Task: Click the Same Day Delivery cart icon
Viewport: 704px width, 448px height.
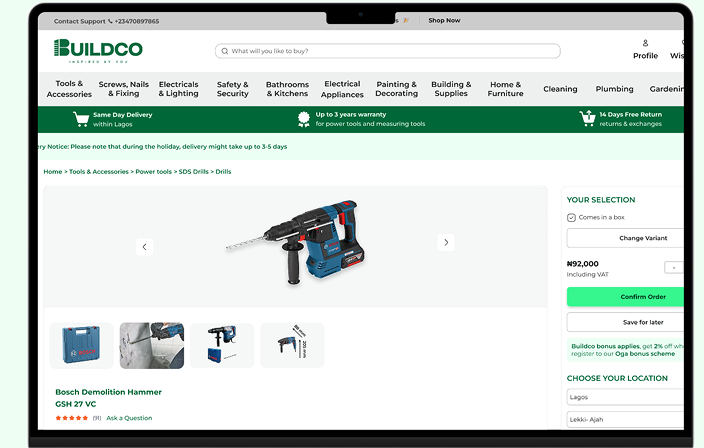Action: 81,119
